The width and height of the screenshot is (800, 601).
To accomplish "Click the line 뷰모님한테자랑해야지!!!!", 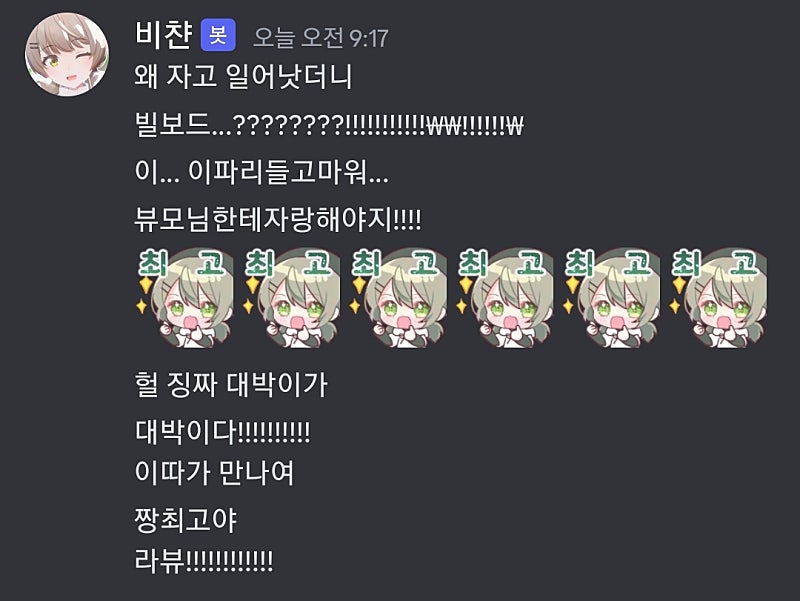I will click(278, 220).
